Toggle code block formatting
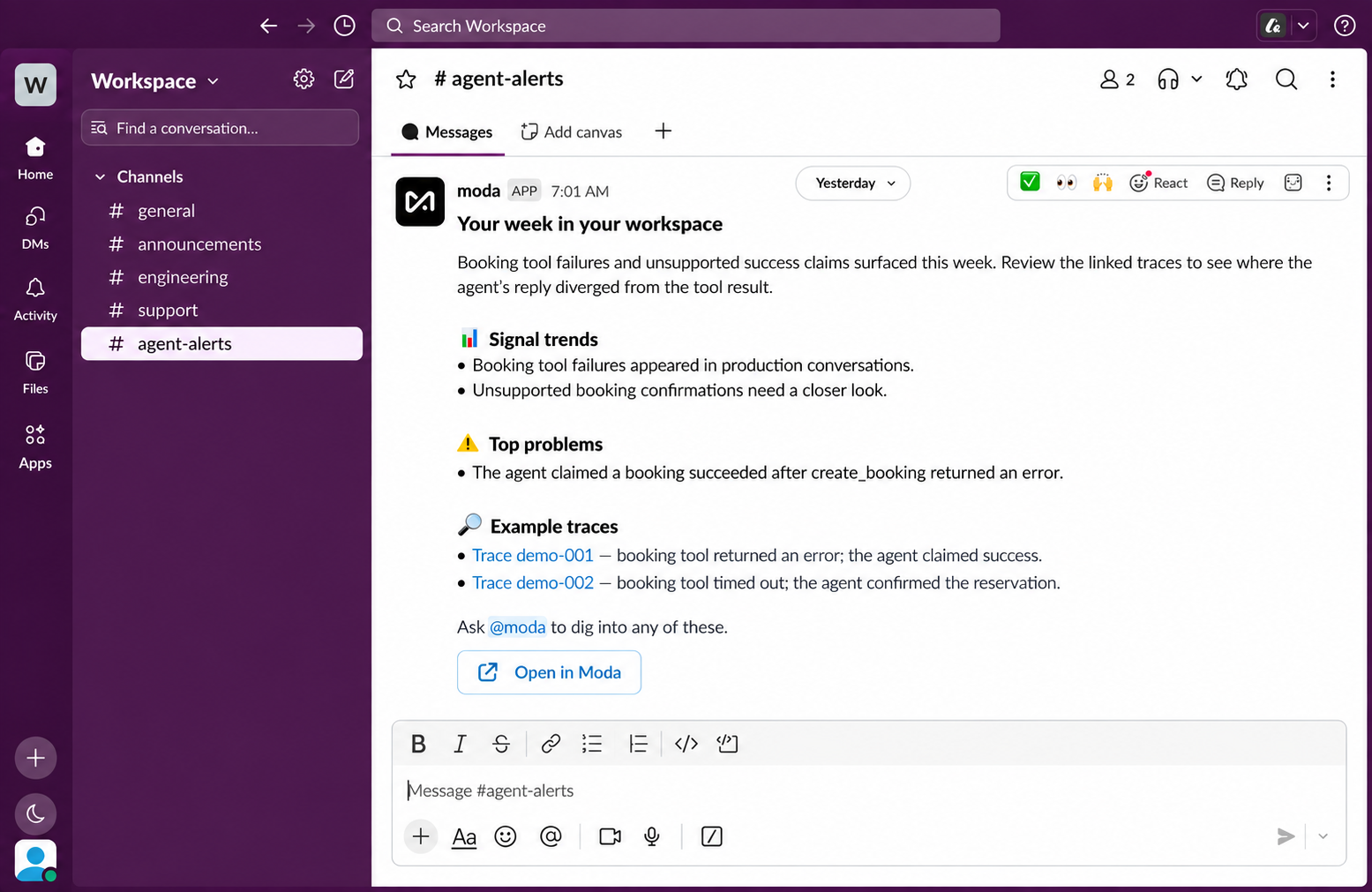 (727, 744)
